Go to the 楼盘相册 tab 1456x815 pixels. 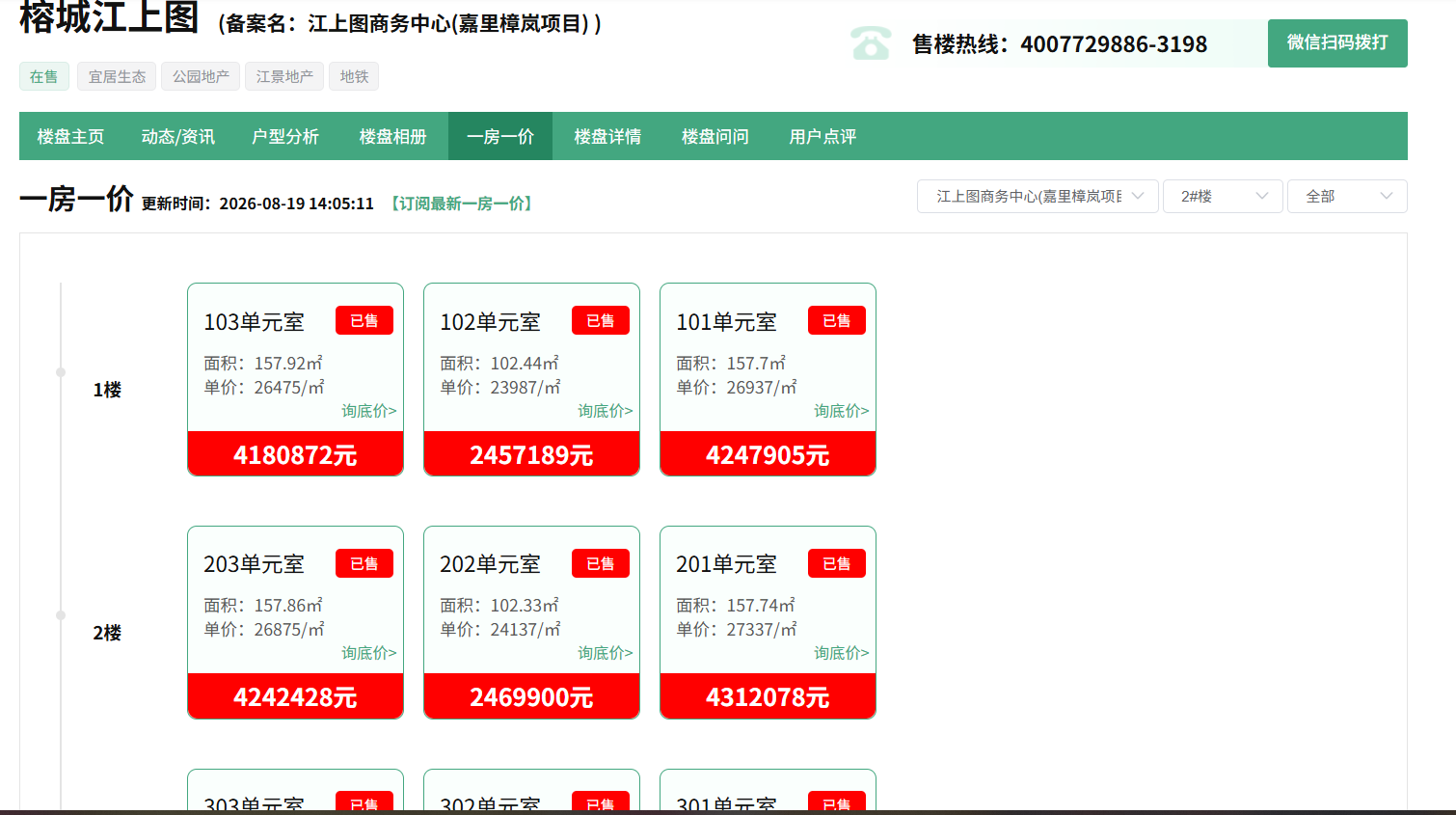(393, 137)
